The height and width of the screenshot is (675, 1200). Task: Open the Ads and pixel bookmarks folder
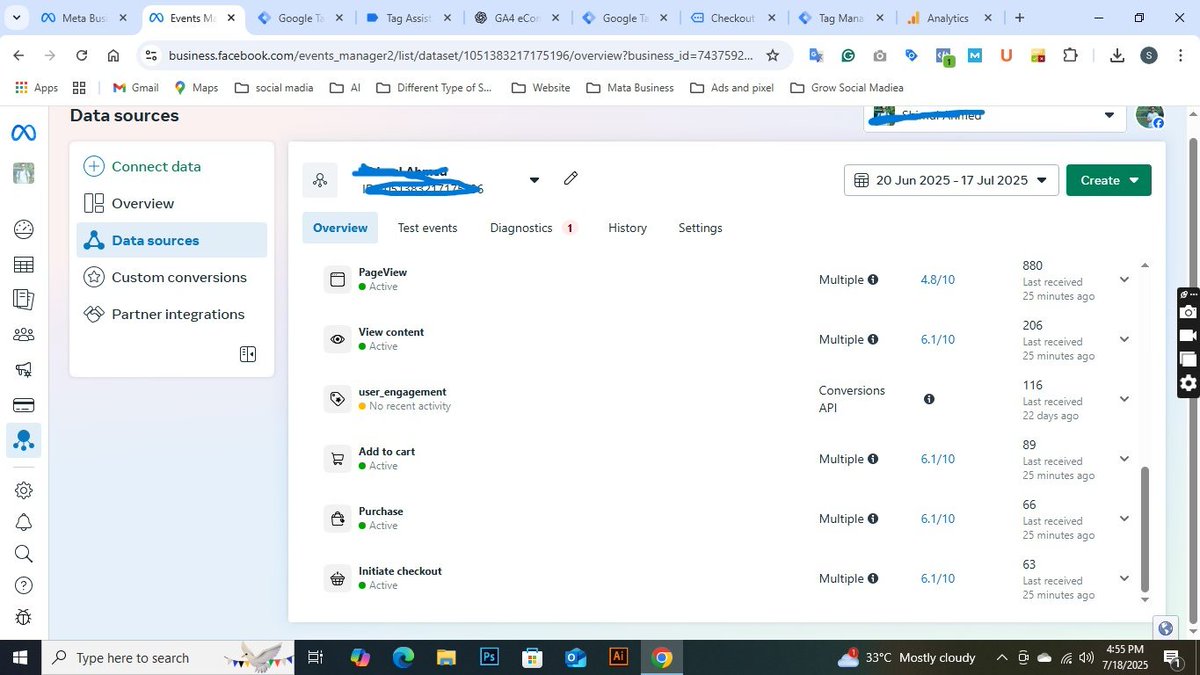point(732,88)
